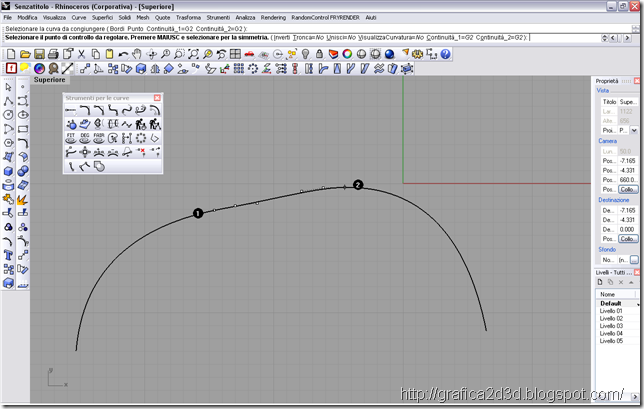Open the Rendering menu
The width and height of the screenshot is (644, 409).
pos(273,18)
